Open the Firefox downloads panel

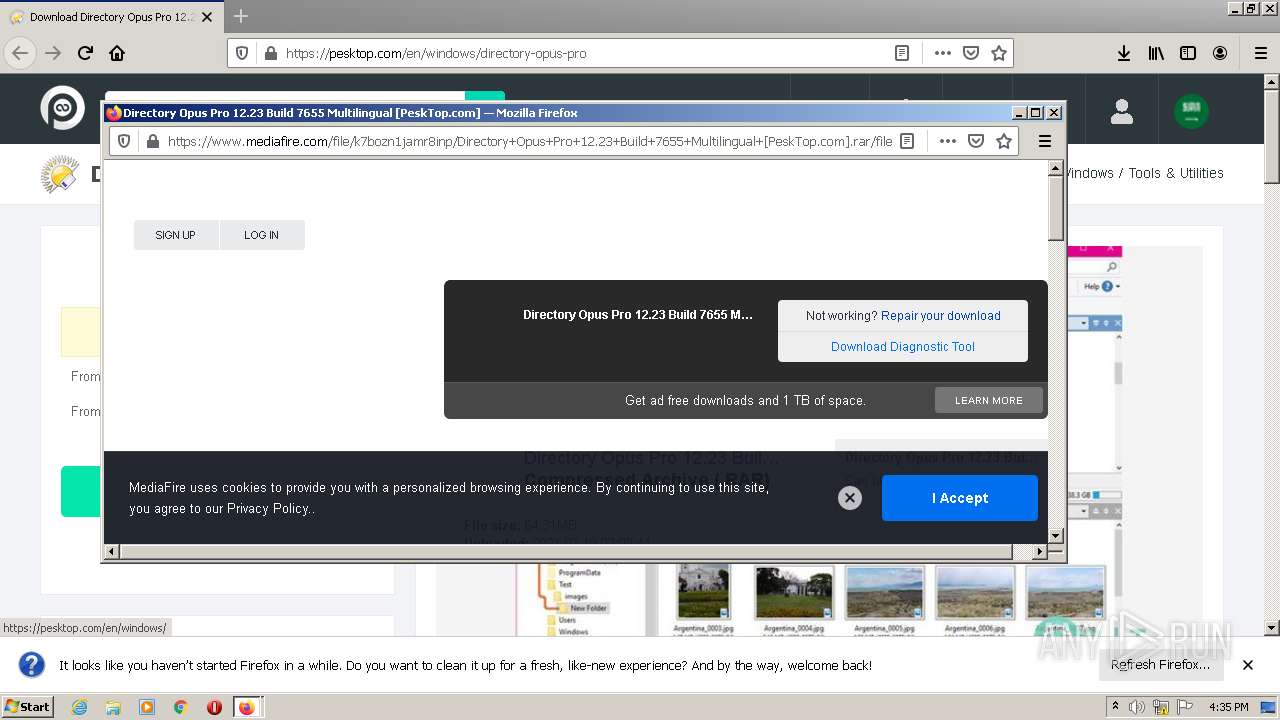pos(1124,53)
